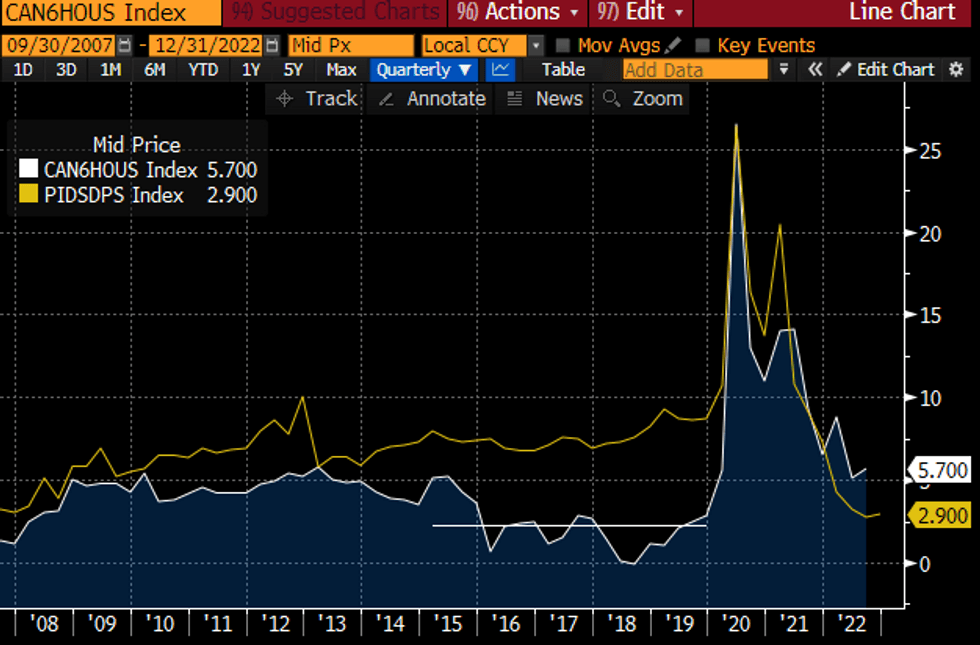
Task: Activate the Track crosshair tool
Action: tap(316, 99)
